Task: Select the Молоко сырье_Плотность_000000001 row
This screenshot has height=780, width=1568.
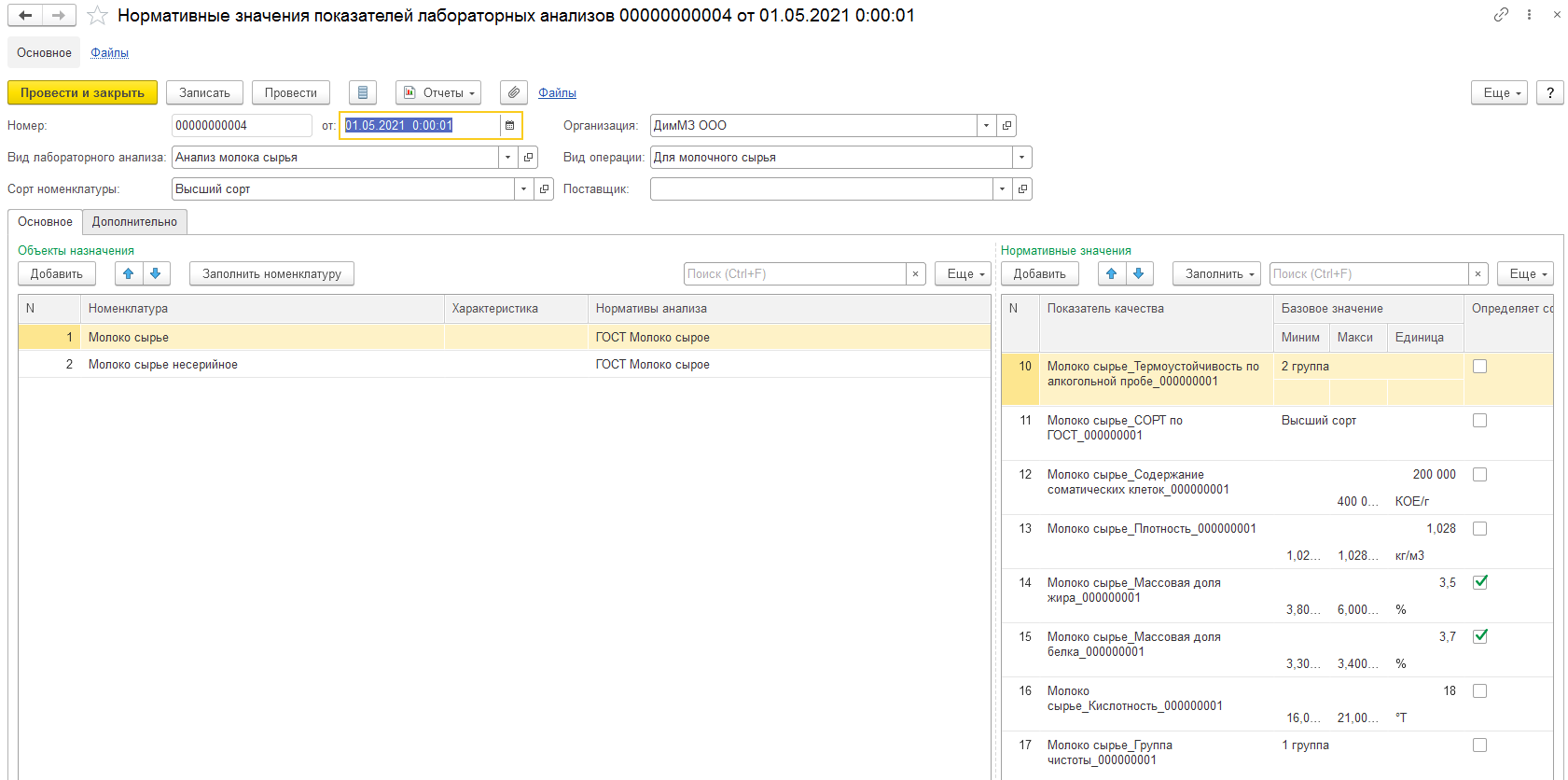Action: click(x=1277, y=541)
